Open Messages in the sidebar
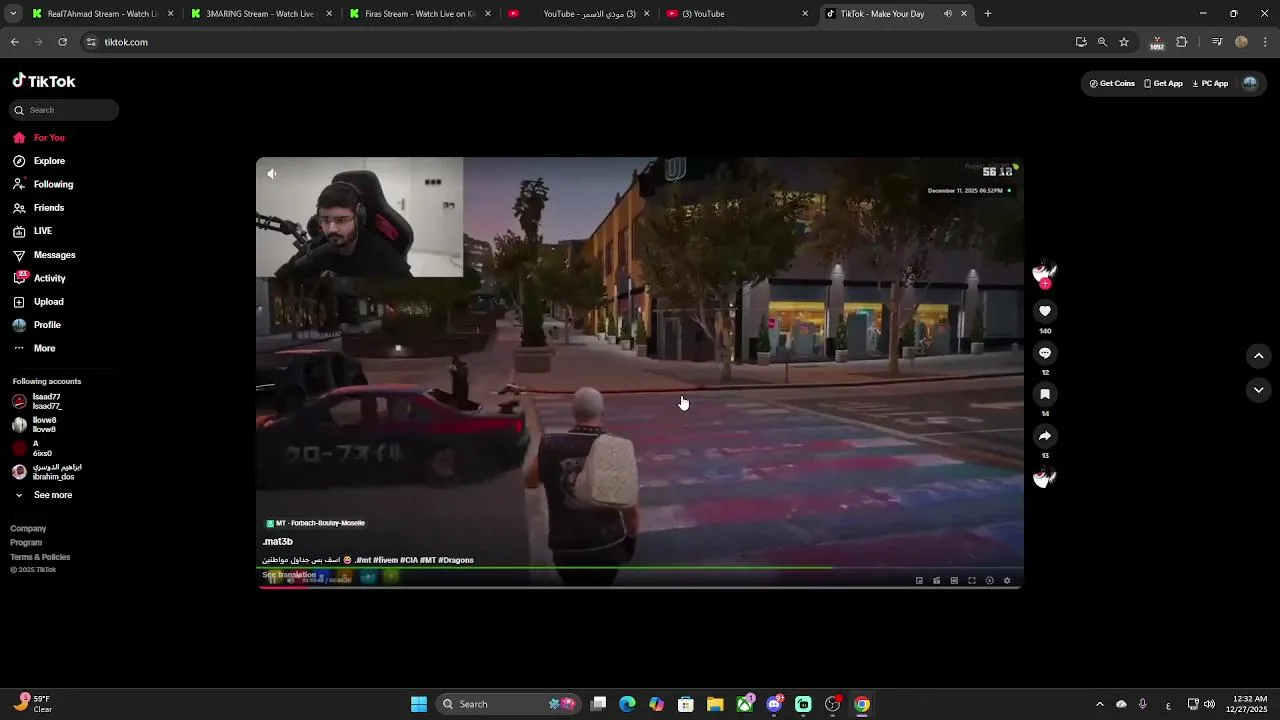The height and width of the screenshot is (720, 1280). click(x=44, y=255)
